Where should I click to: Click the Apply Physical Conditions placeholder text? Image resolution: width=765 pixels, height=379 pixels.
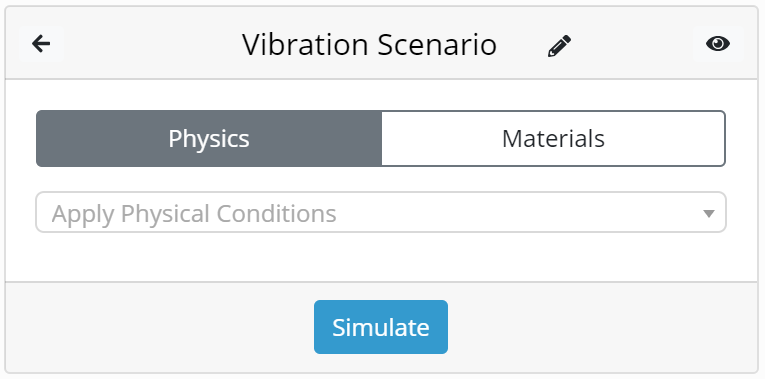click(x=194, y=214)
